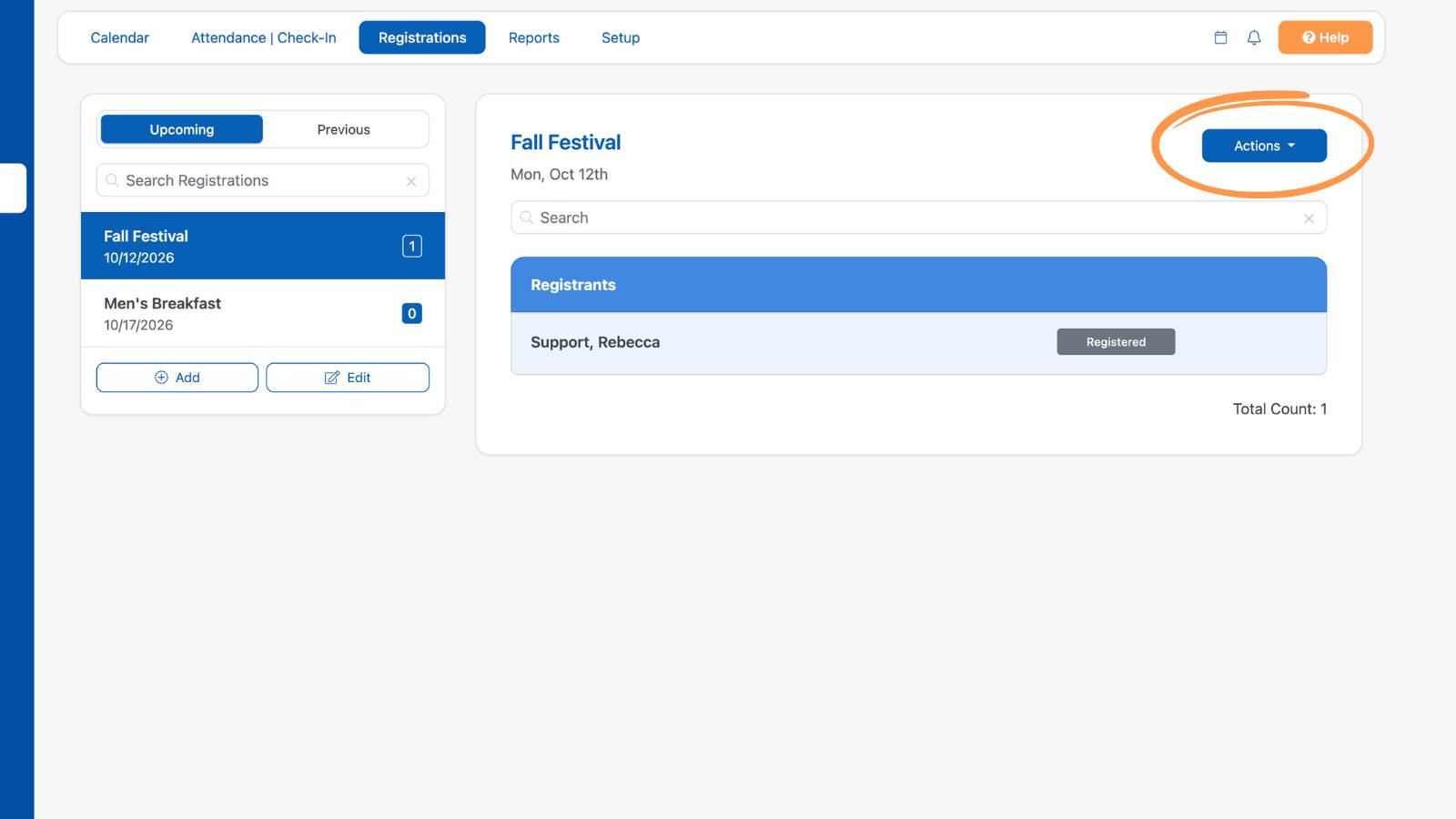Open notifications bell icon

tap(1254, 37)
